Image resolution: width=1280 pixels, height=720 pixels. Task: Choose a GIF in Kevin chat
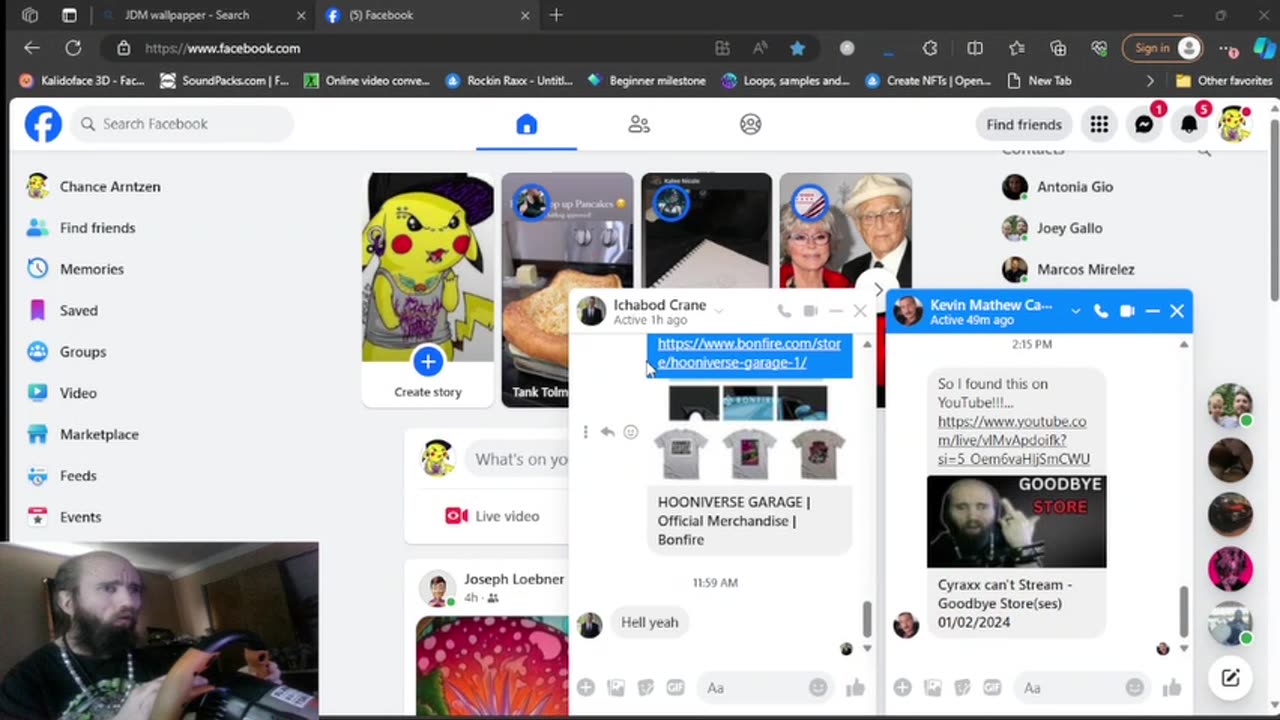pos(992,687)
